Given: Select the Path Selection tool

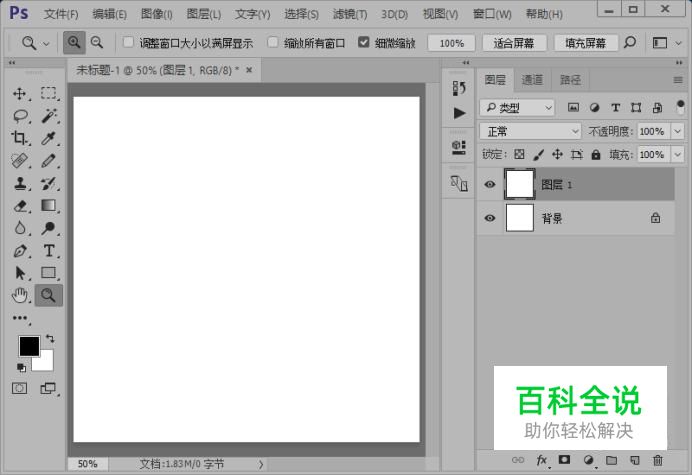Looking at the screenshot, I should tap(19, 273).
